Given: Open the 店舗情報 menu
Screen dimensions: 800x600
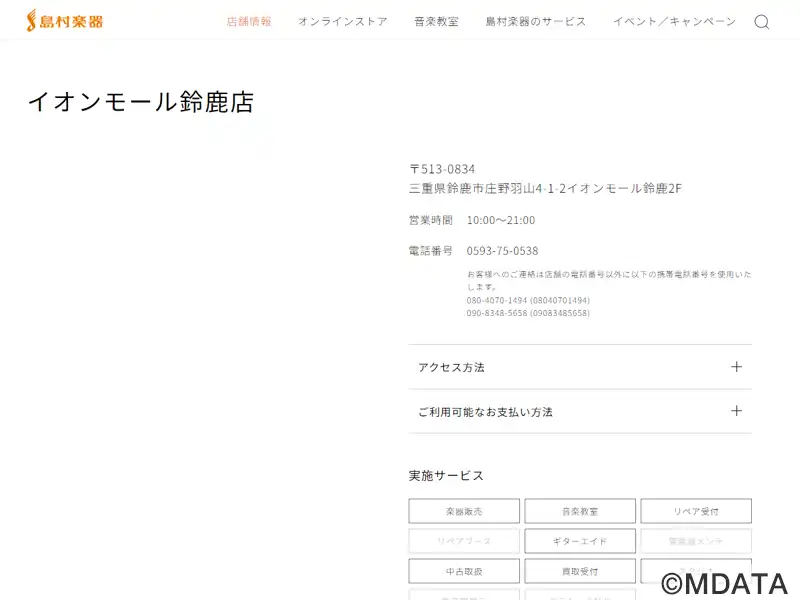Looking at the screenshot, I should pos(249,21).
